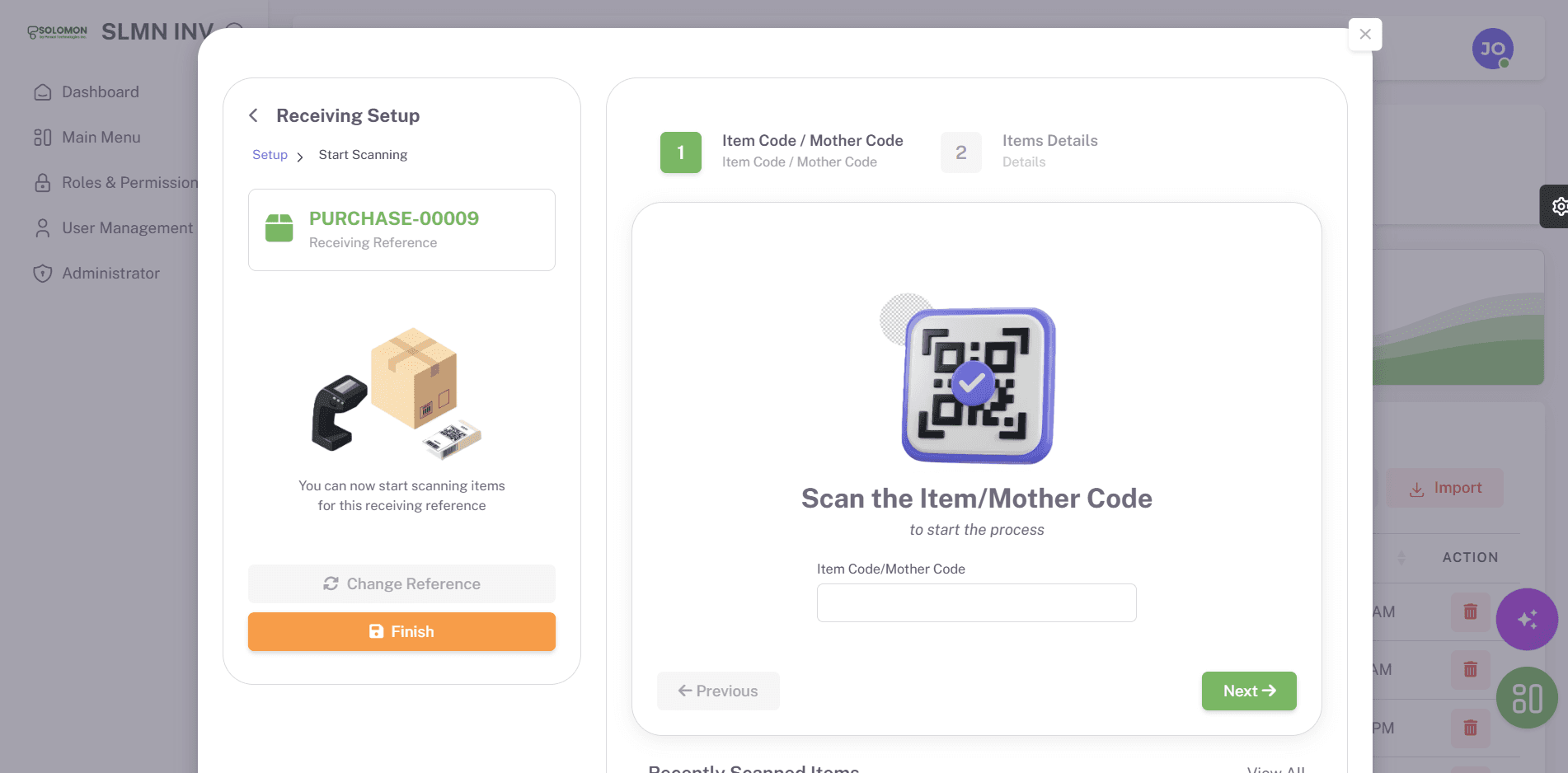Delete the PM row with trash icon
The width and height of the screenshot is (1568, 773).
coord(1470,728)
